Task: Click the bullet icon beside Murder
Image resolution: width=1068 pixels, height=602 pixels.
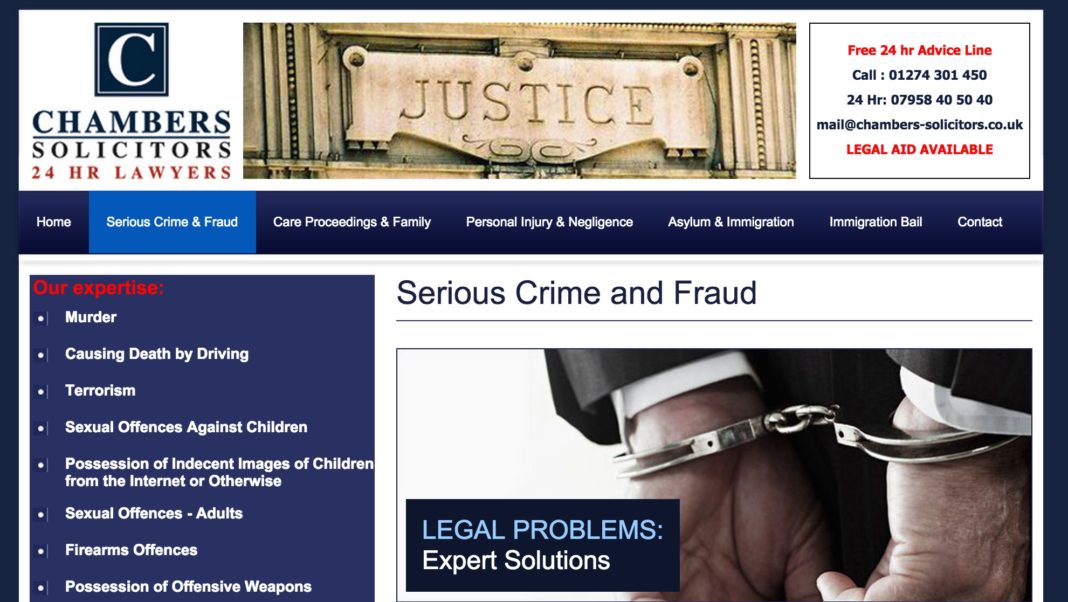Action: 42,318
